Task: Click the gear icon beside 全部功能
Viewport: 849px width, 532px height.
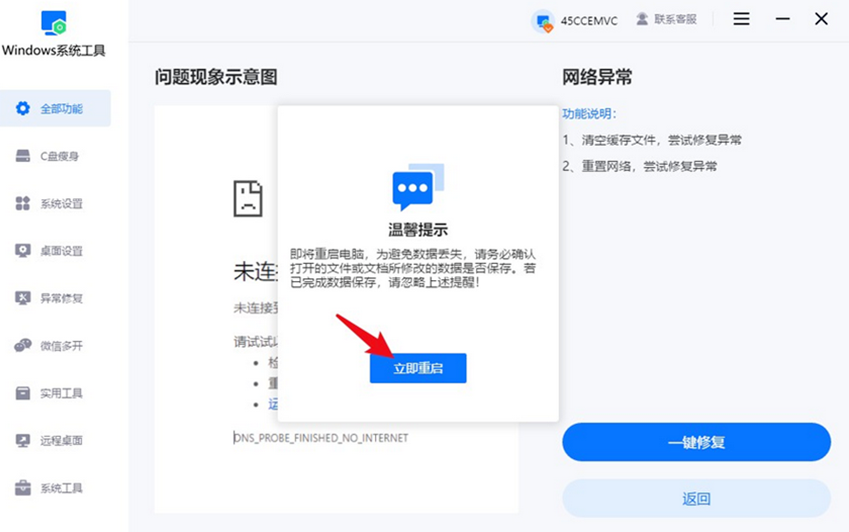Action: (x=23, y=108)
